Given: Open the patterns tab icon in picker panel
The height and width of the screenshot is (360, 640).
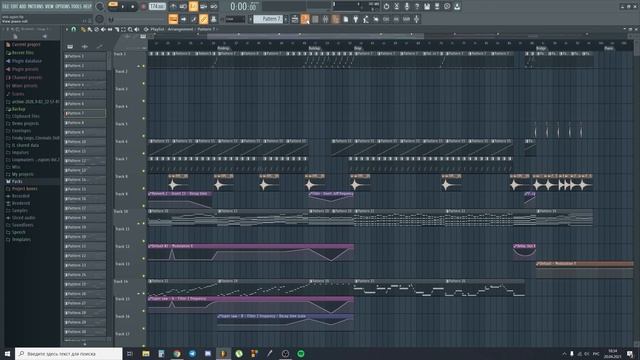Looking at the screenshot, I should (x=70, y=47).
